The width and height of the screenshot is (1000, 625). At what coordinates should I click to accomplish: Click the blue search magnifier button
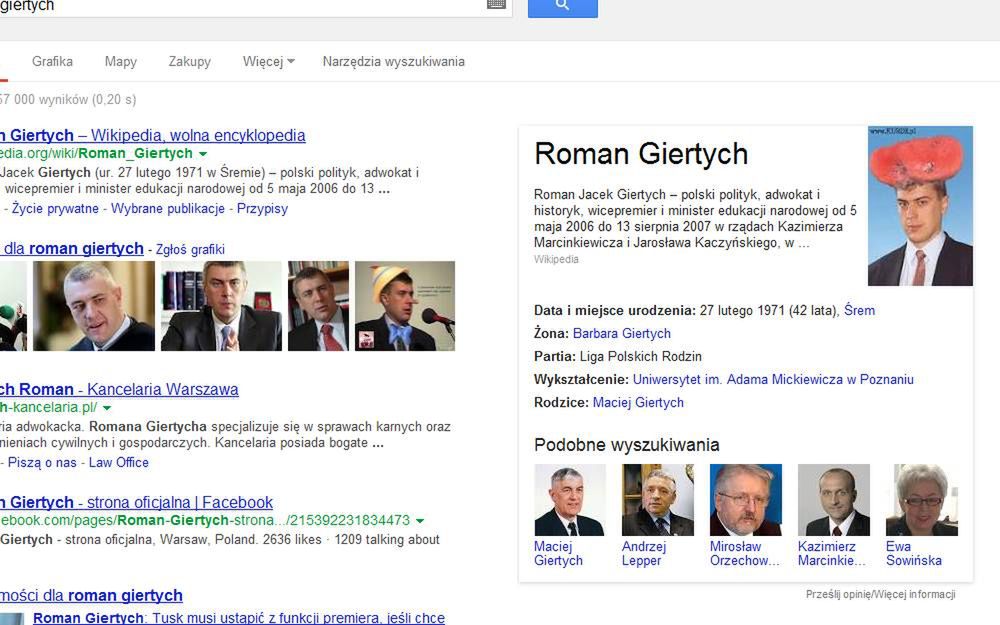pyautogui.click(x=562, y=6)
